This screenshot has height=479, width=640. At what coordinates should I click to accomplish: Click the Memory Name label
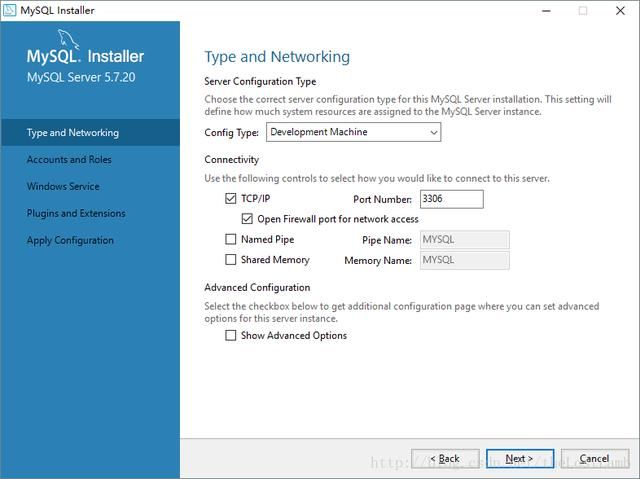(378, 260)
